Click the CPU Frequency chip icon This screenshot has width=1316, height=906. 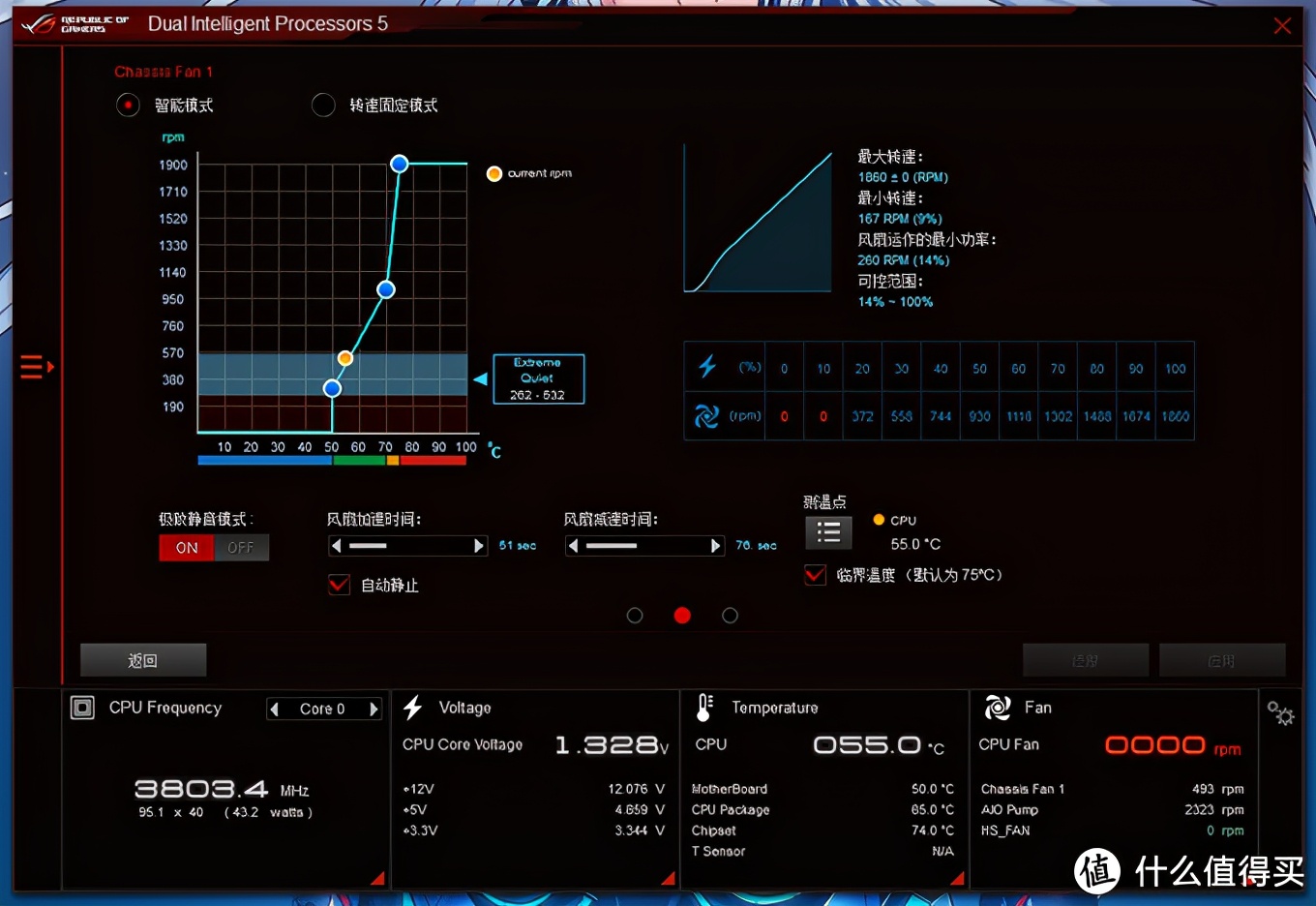(x=83, y=709)
